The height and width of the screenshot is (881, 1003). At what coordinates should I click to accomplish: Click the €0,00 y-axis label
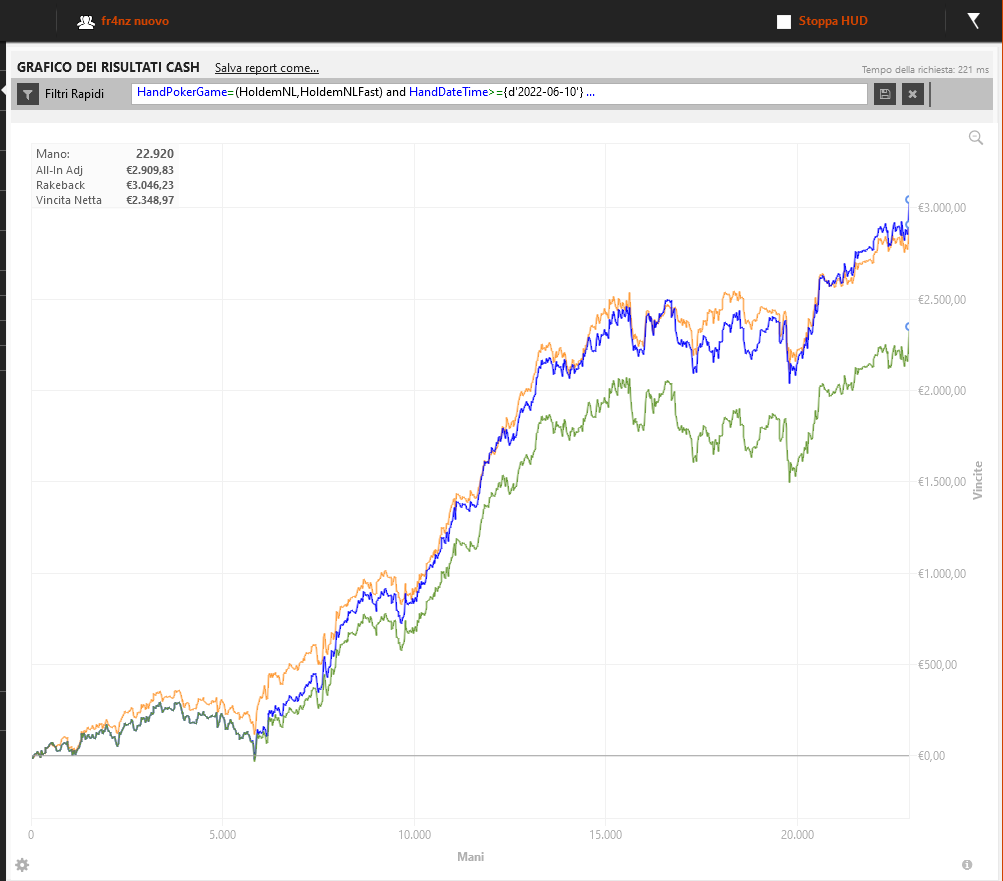pos(931,756)
